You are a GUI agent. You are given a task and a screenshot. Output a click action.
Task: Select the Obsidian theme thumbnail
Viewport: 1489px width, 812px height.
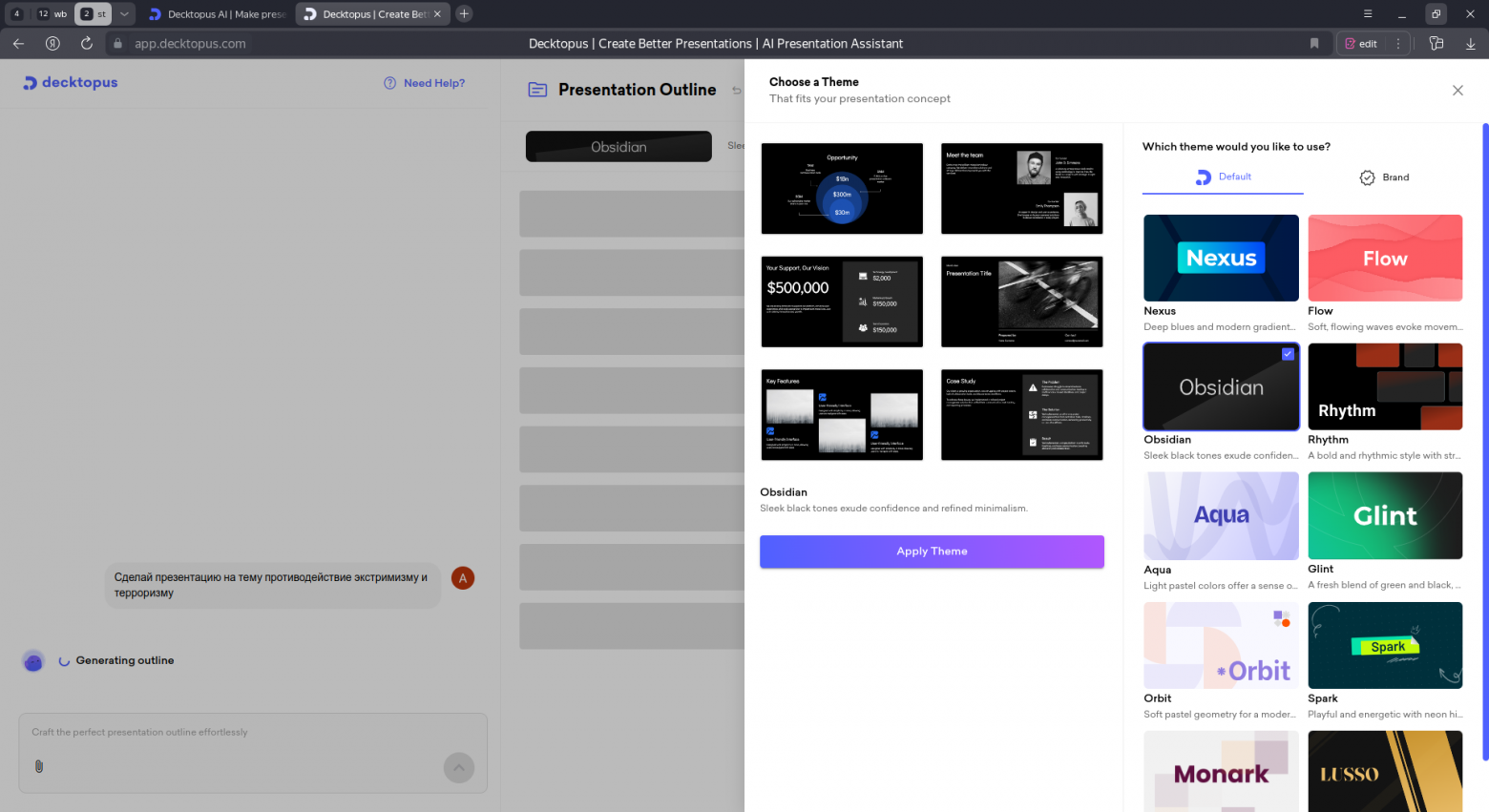pos(1221,386)
